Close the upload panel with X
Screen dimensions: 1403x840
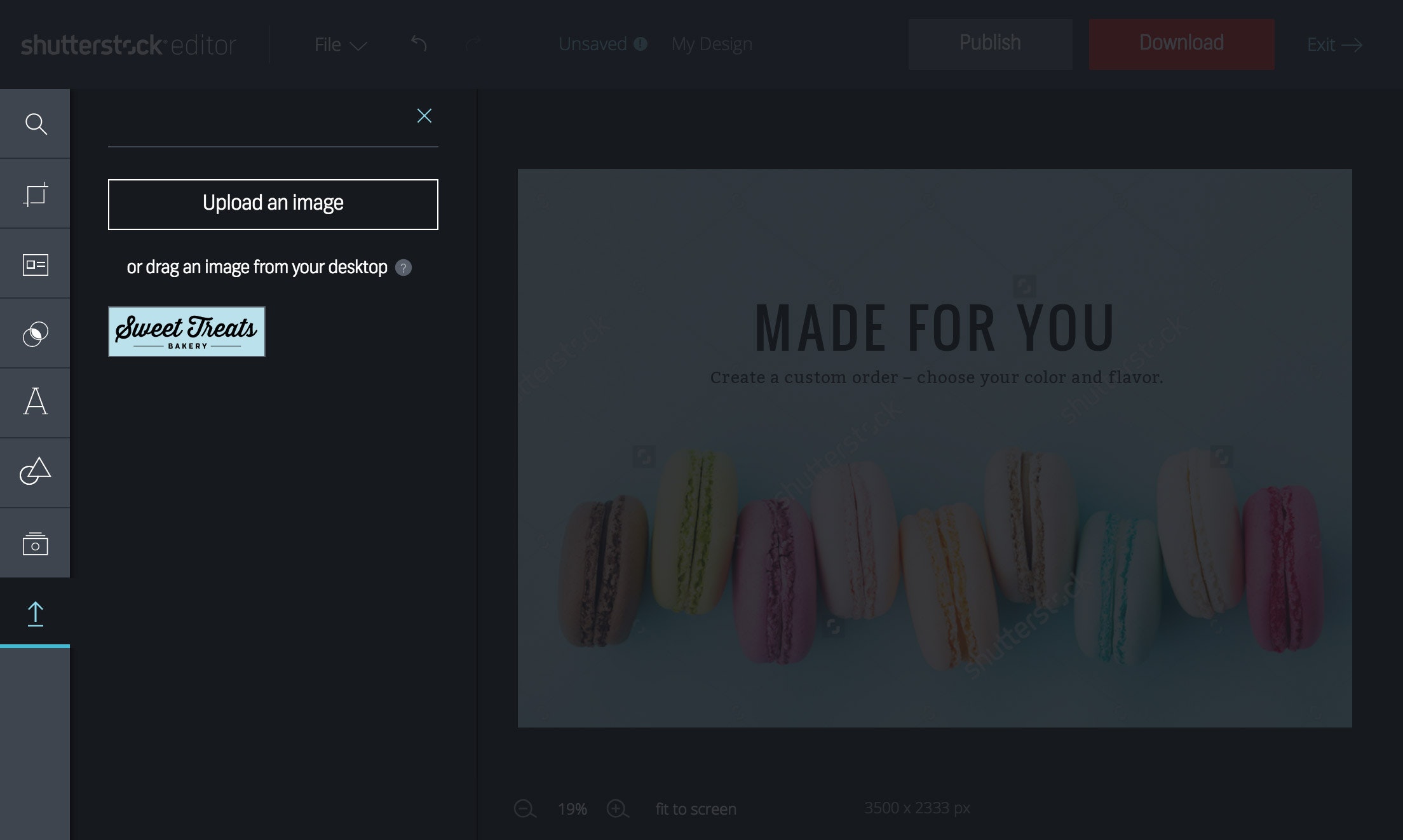pos(424,116)
